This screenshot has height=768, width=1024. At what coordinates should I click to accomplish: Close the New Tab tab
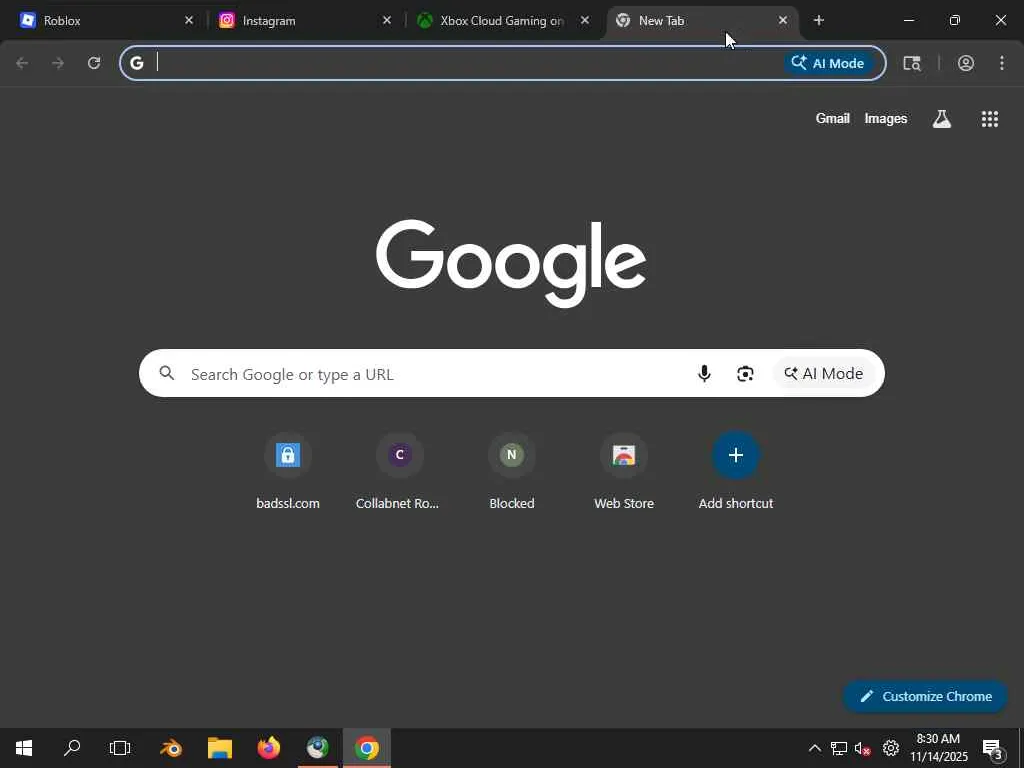(x=782, y=20)
